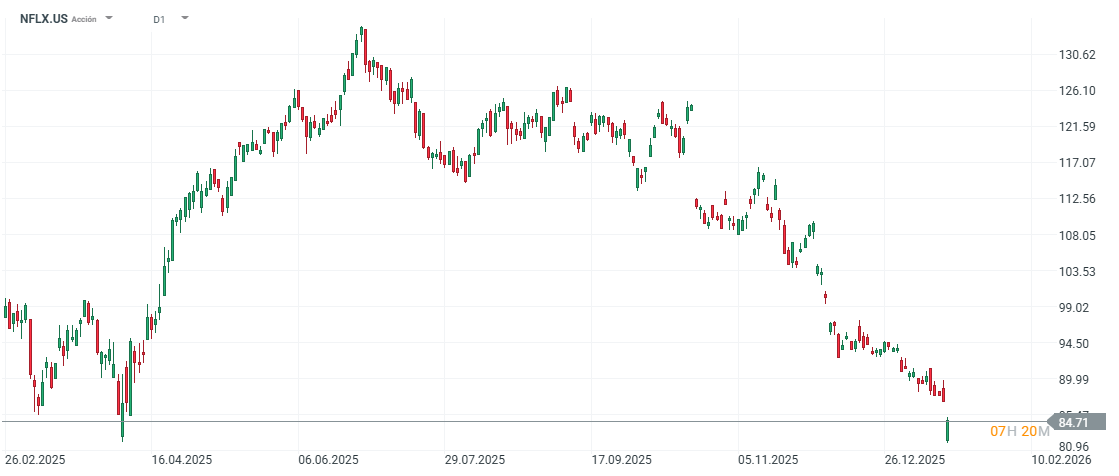This screenshot has height=476, width=1119.
Task: Select the 06.06.2025 date marker
Action: [x=329, y=460]
